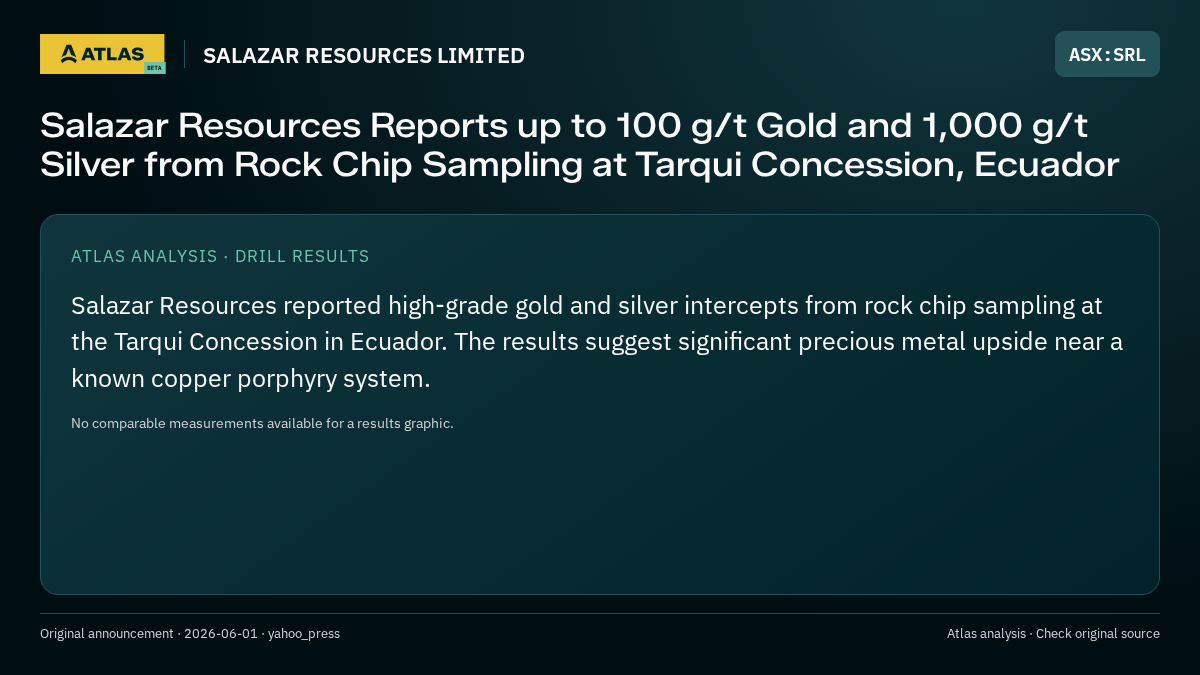
Task: Click the 'Atlas Analysis · Drill Results' label
Action: (x=220, y=256)
